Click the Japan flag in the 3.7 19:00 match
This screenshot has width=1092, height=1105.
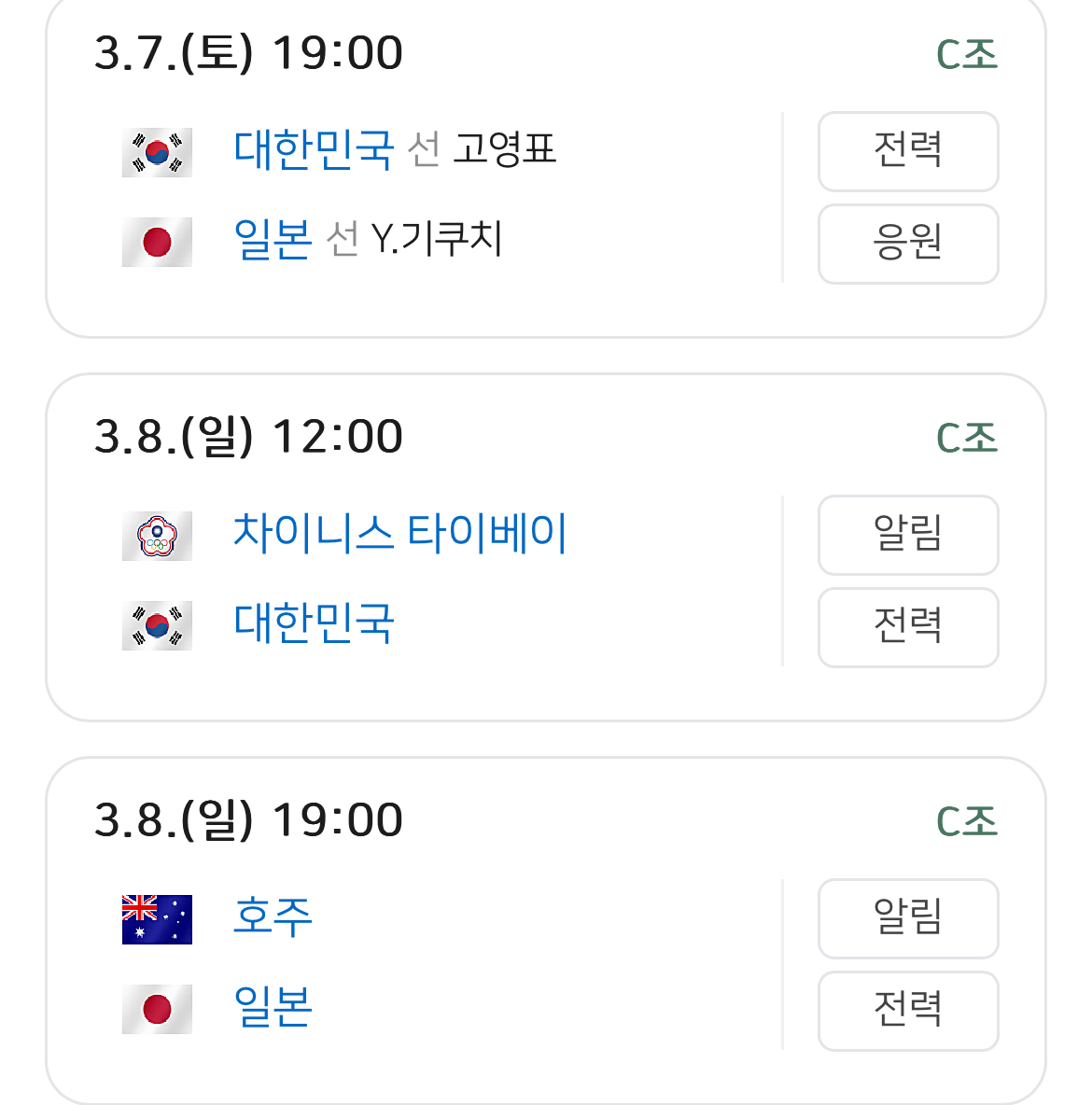tap(157, 242)
